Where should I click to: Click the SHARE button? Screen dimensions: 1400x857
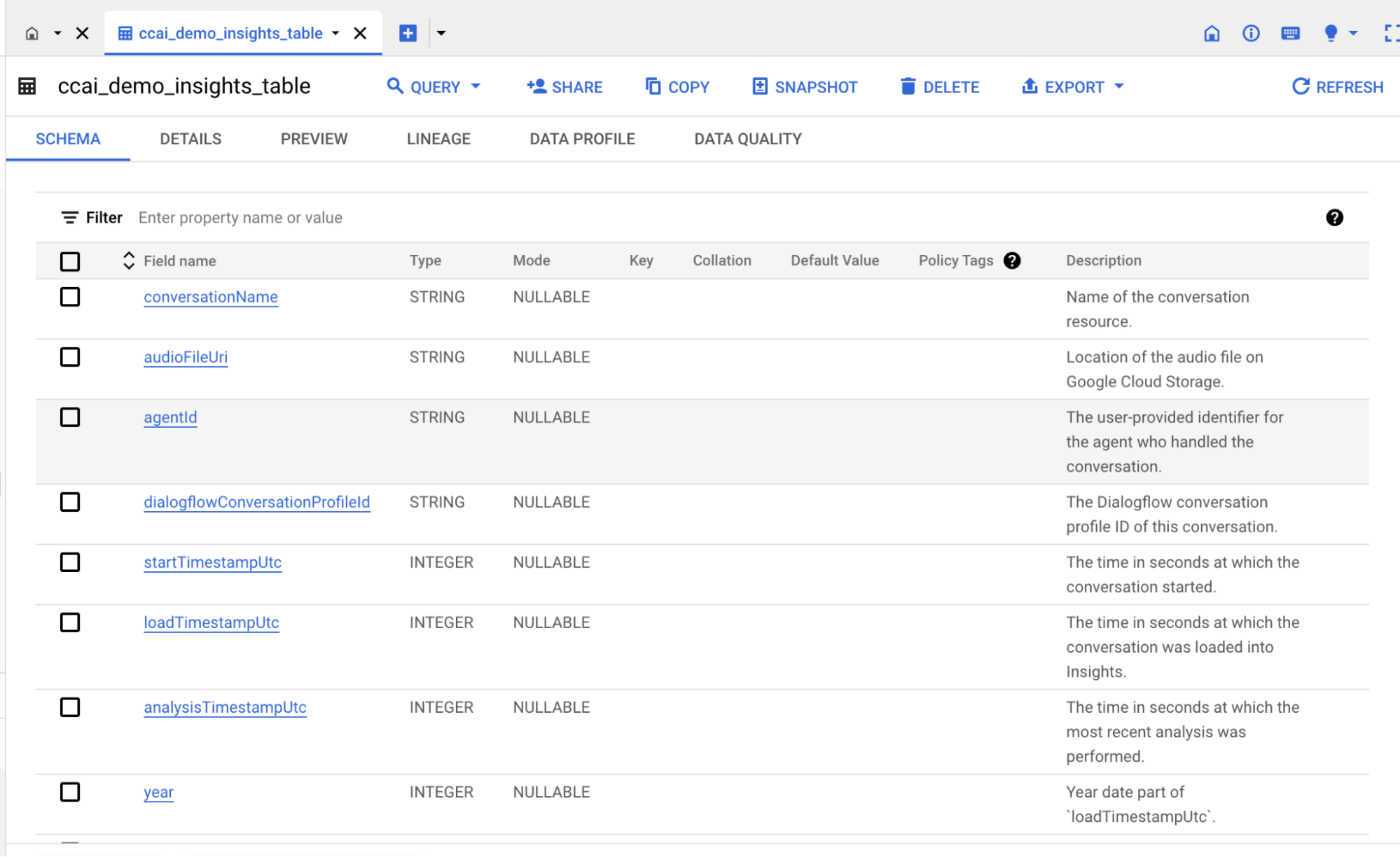point(564,87)
